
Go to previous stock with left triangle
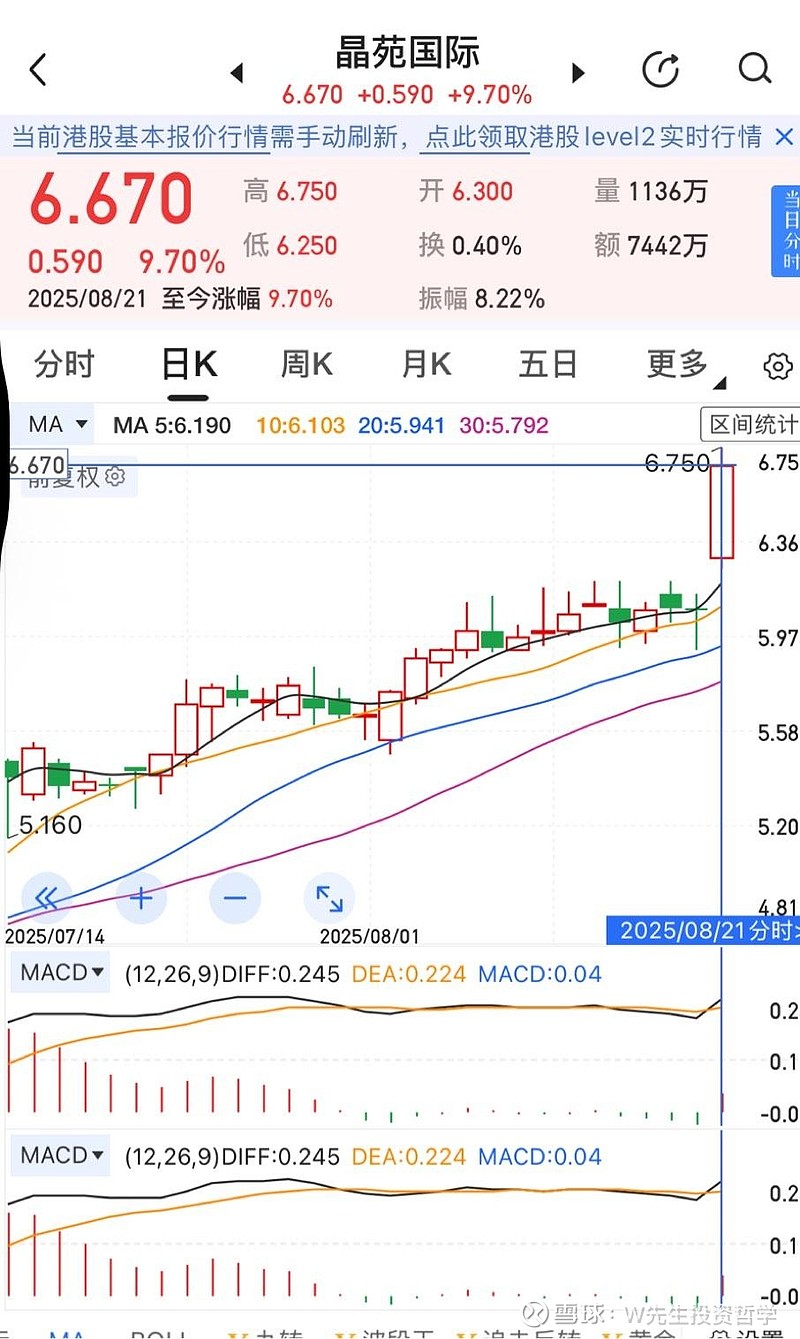tap(237, 73)
